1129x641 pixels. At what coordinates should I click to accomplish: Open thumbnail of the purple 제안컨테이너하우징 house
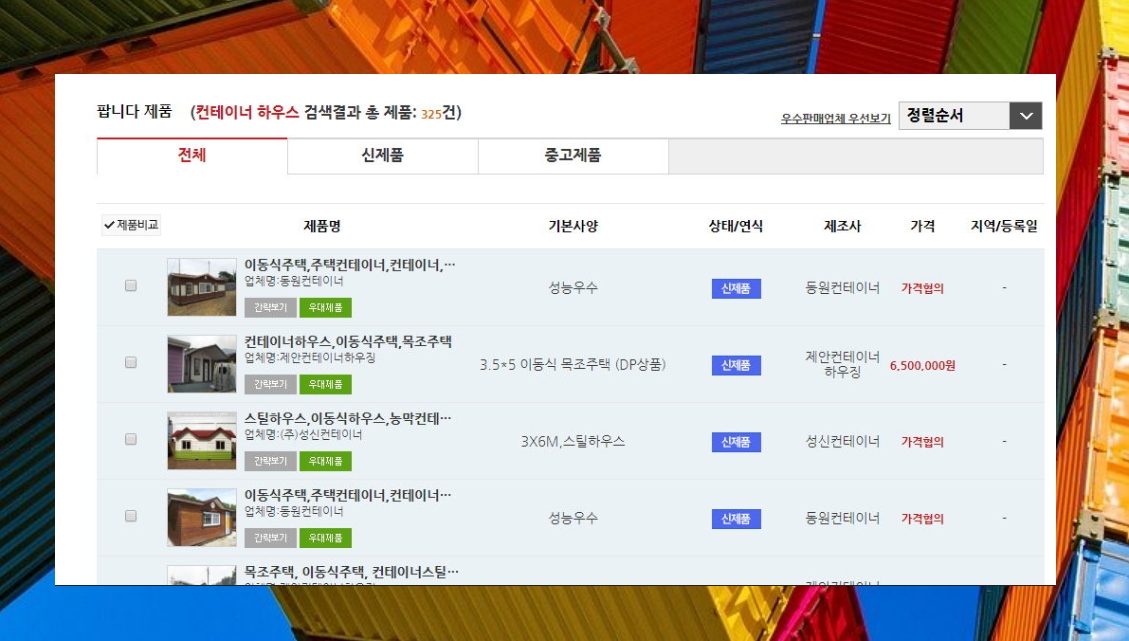click(202, 364)
